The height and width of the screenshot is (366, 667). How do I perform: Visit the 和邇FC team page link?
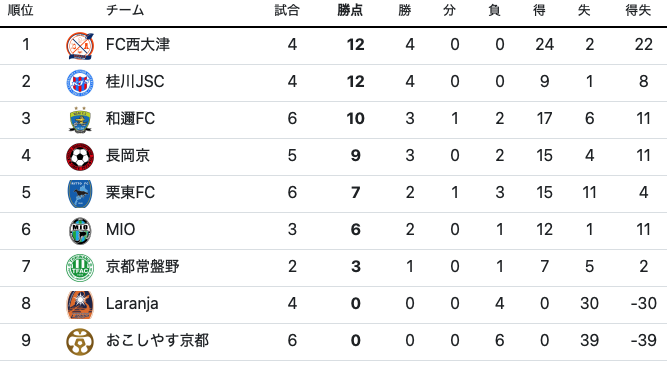[x=130, y=118]
